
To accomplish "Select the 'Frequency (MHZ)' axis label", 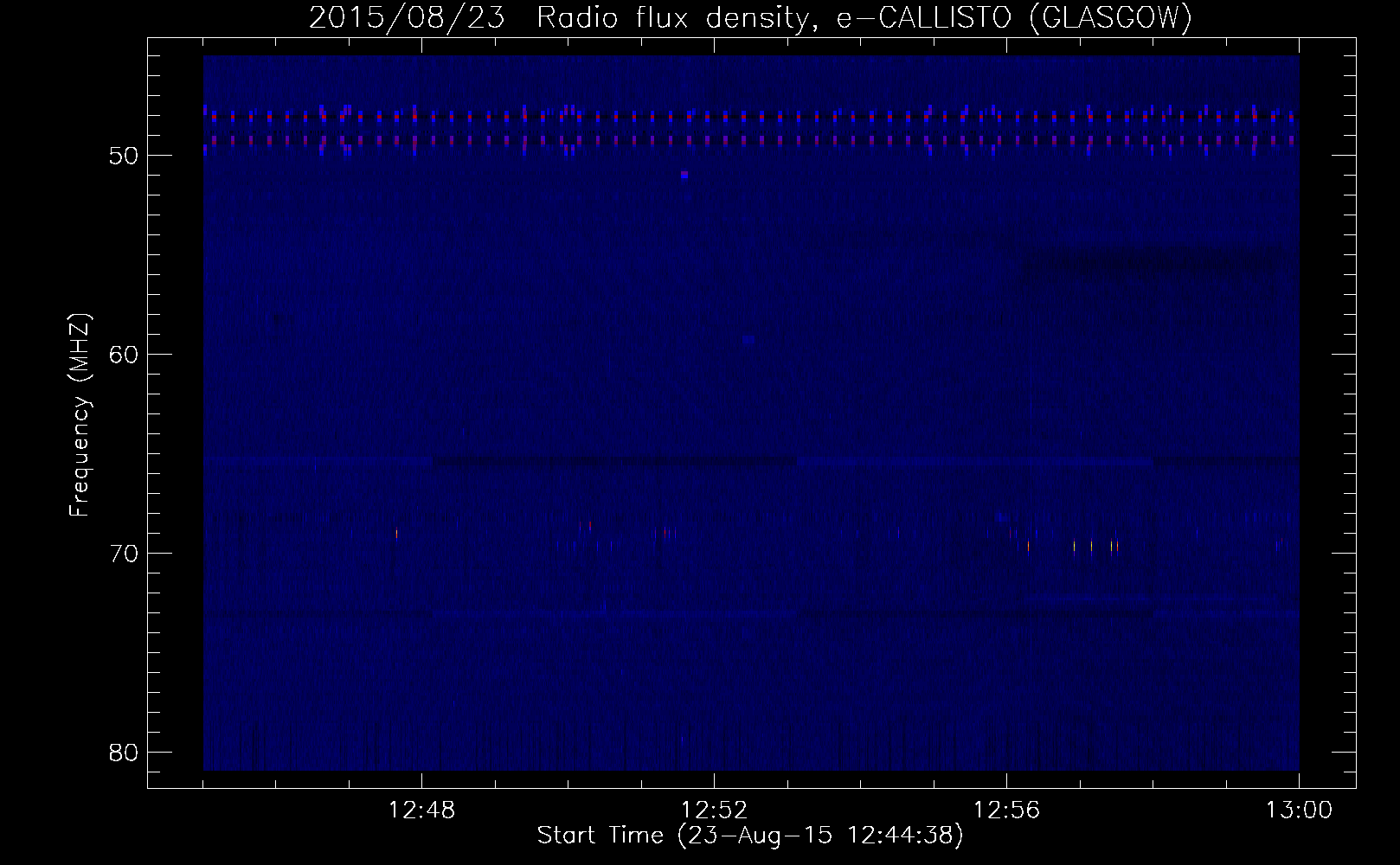I will pos(80,415).
